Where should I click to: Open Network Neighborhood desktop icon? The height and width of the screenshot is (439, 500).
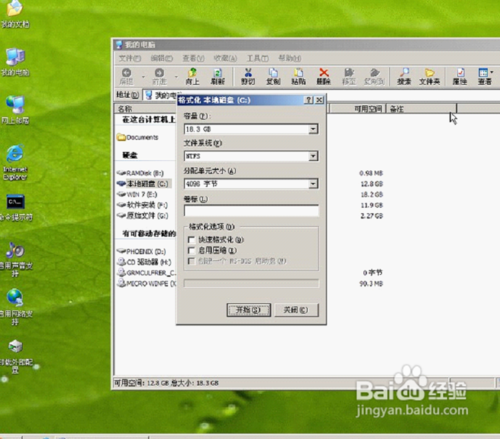pyautogui.click(x=15, y=110)
